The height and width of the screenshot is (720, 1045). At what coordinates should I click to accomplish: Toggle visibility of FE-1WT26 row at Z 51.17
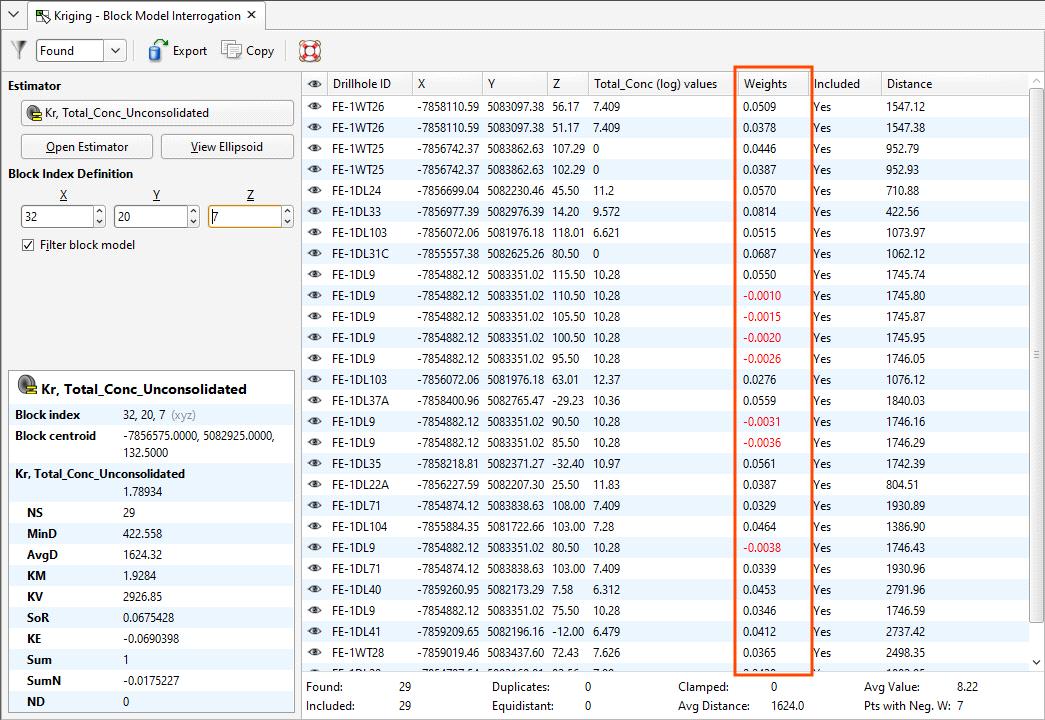pos(315,127)
